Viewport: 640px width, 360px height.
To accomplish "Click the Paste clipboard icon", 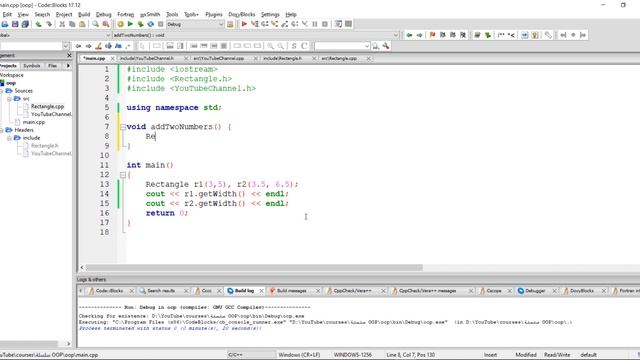I will pos(82,24).
